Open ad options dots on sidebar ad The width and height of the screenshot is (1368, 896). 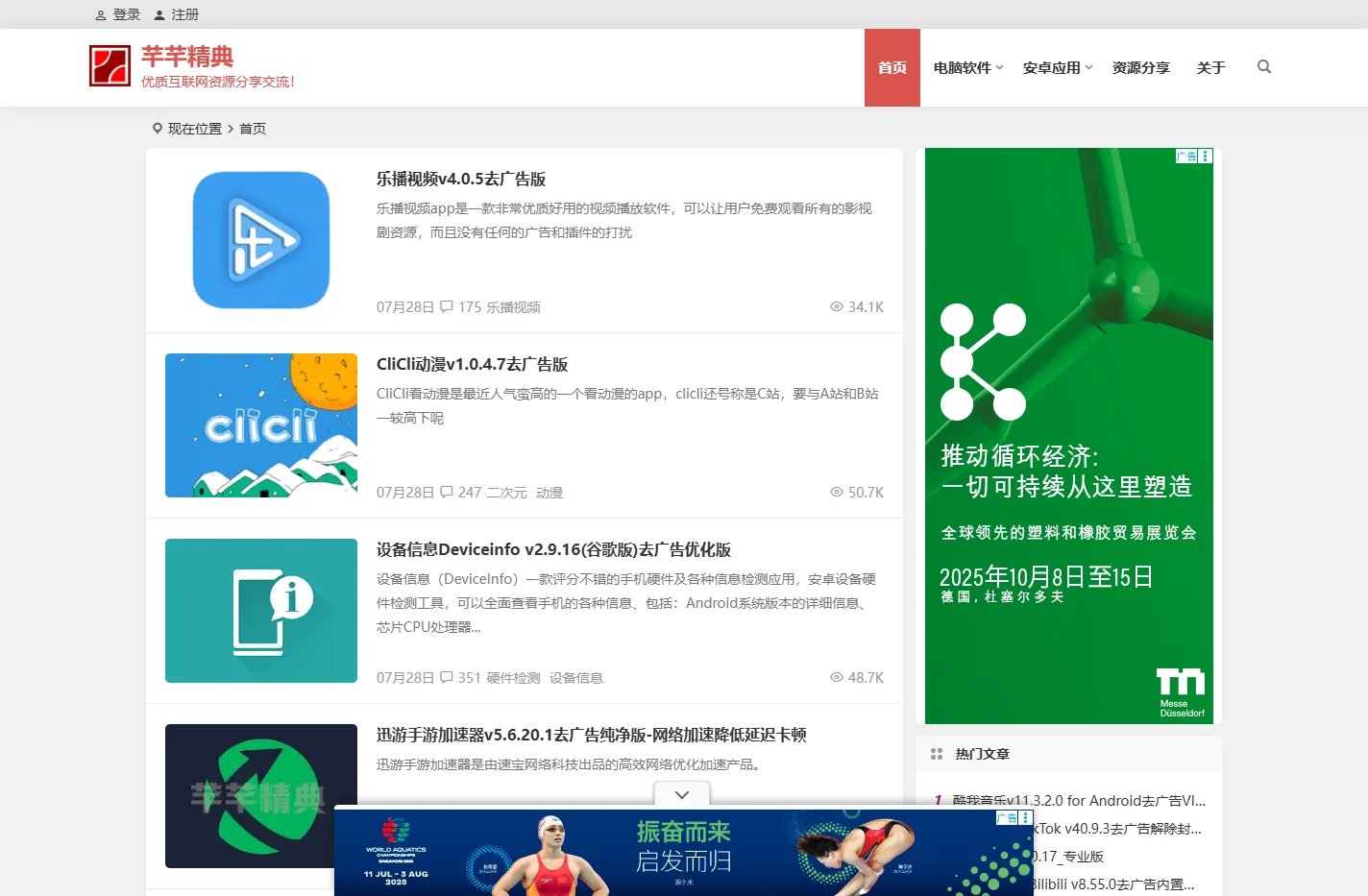[1206, 156]
